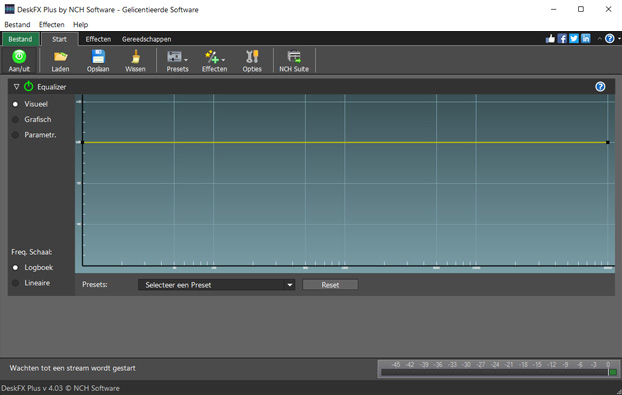
Task: Click the Reset button
Action: coord(330,285)
